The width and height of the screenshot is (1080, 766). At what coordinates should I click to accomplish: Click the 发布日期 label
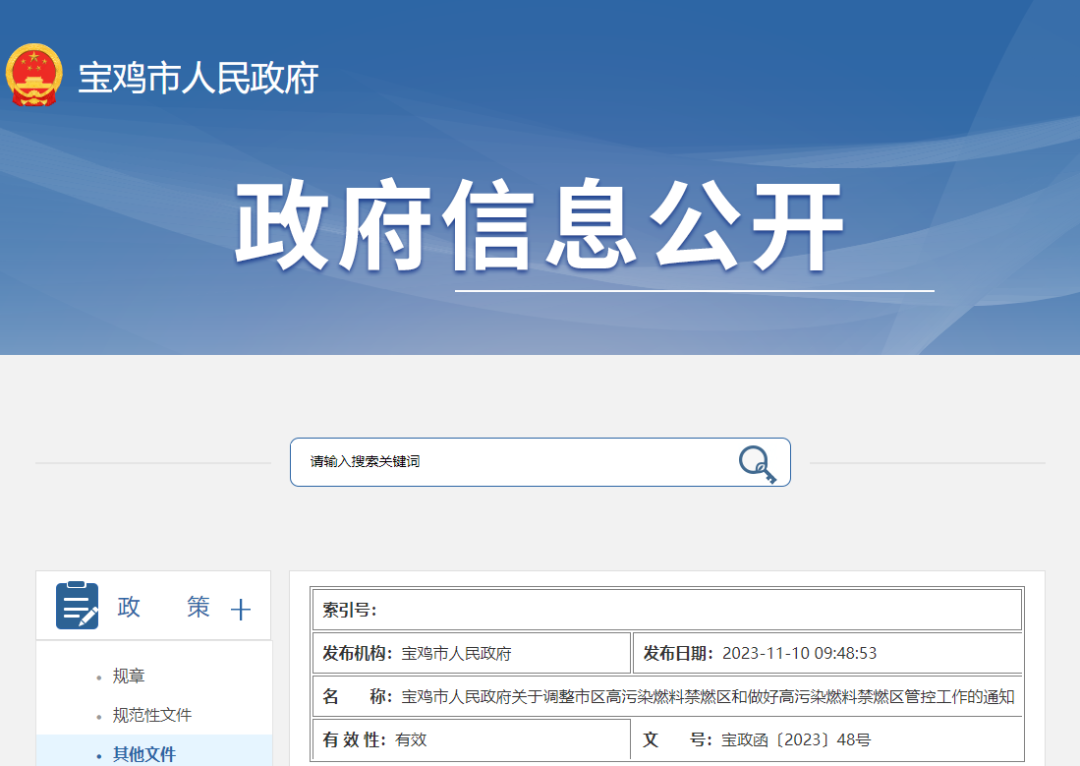(678, 654)
